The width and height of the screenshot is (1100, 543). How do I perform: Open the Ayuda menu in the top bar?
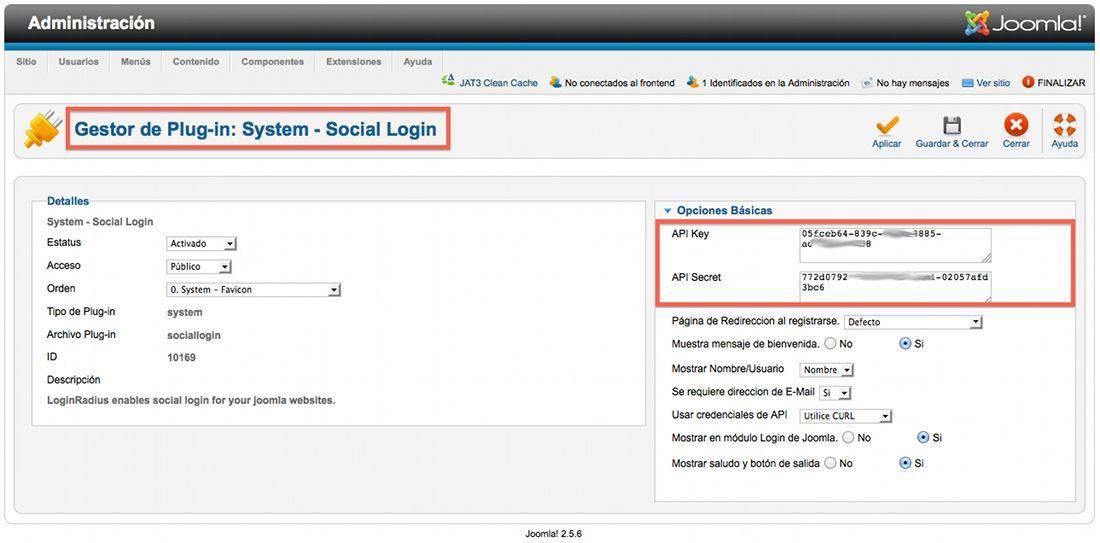click(417, 62)
